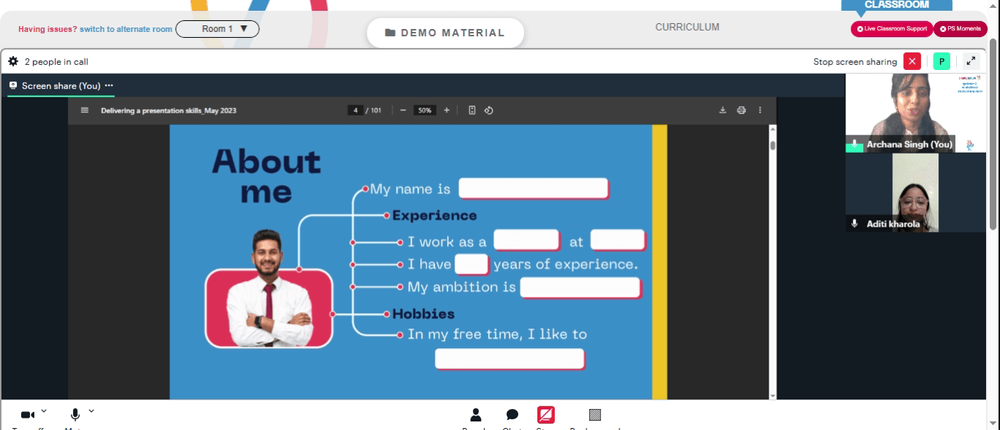Screen dimensions: 1000x430
Task: Open the Demo Material tab
Action: (445, 33)
